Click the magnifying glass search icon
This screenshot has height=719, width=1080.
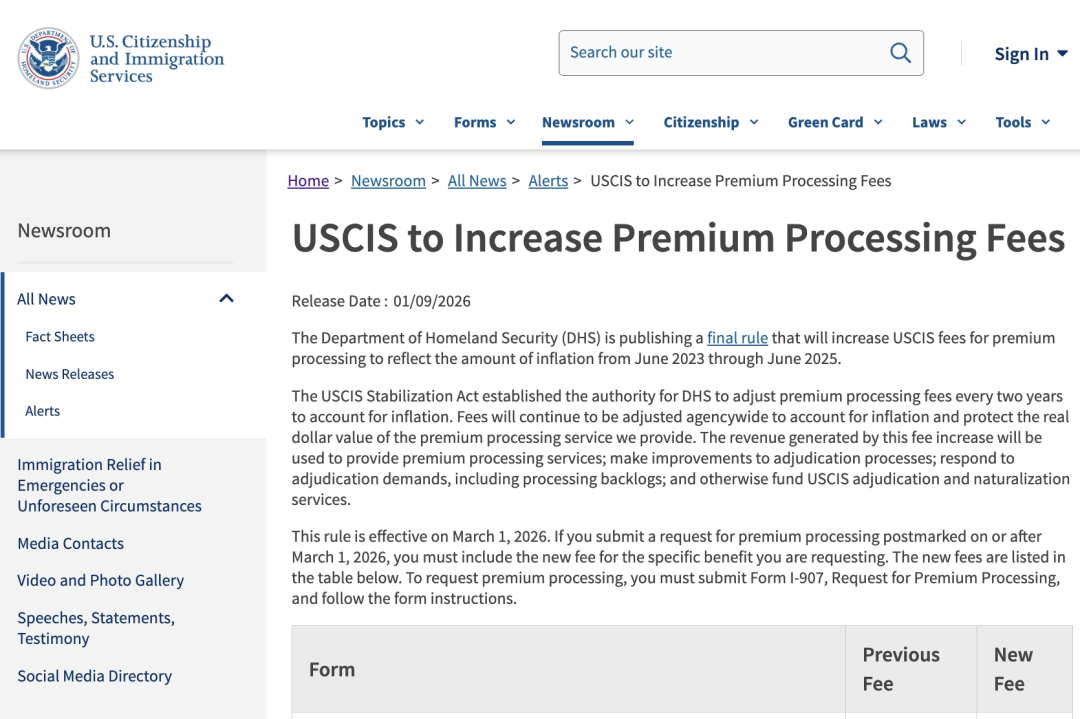900,53
